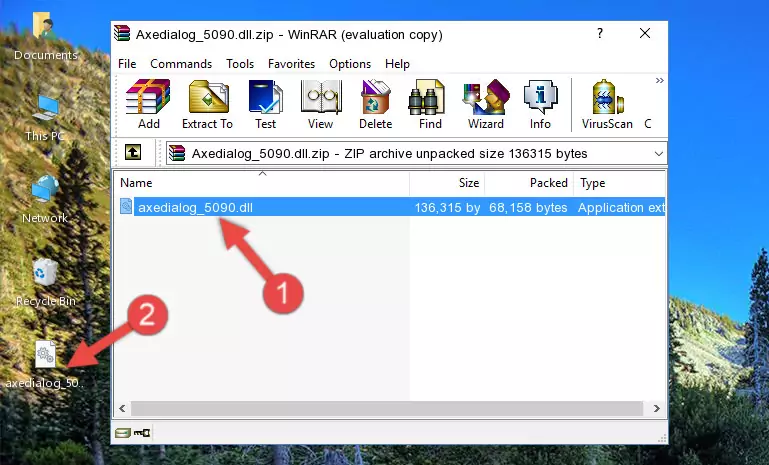
Task: Select the Documents desktop icon
Action: pyautogui.click(x=45, y=36)
